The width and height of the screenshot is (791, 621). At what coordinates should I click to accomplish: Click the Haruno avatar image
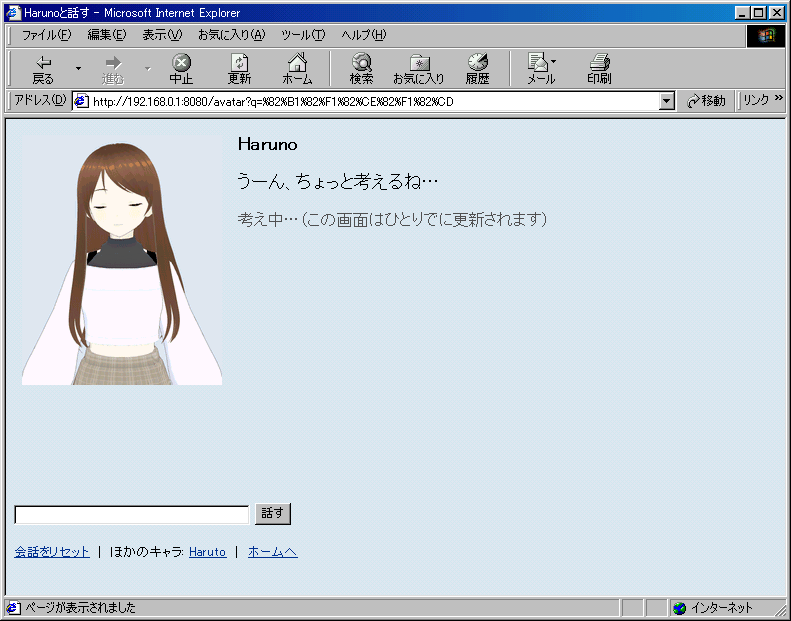pyautogui.click(x=122, y=260)
